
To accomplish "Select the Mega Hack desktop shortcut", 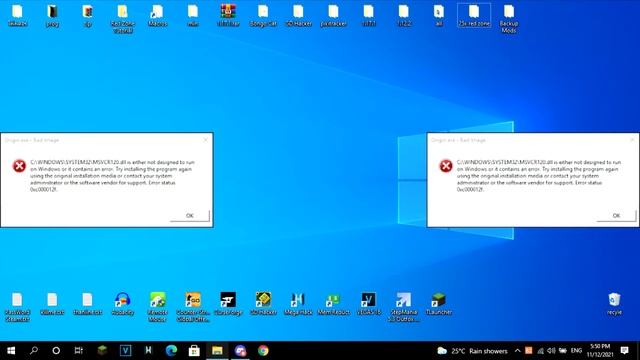I will click(x=298, y=304).
